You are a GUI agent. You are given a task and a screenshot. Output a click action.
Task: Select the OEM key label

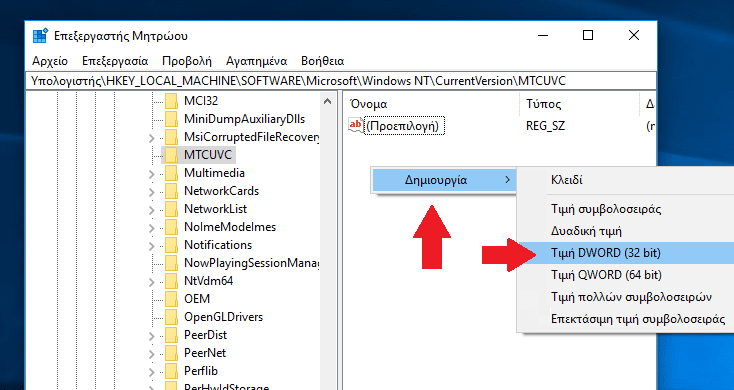coord(197,299)
